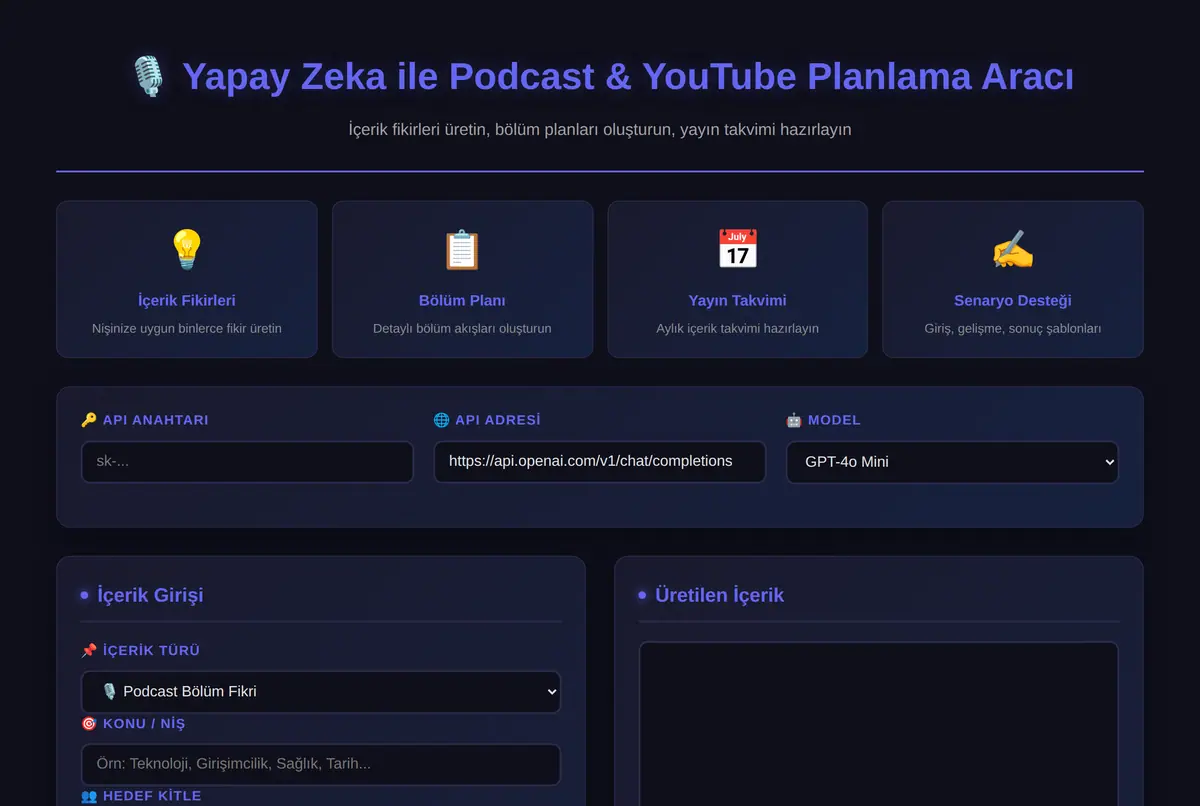This screenshot has height=806, width=1200.
Task: Click the main title Yapay Zeka ile Podcast
Action: (628, 77)
